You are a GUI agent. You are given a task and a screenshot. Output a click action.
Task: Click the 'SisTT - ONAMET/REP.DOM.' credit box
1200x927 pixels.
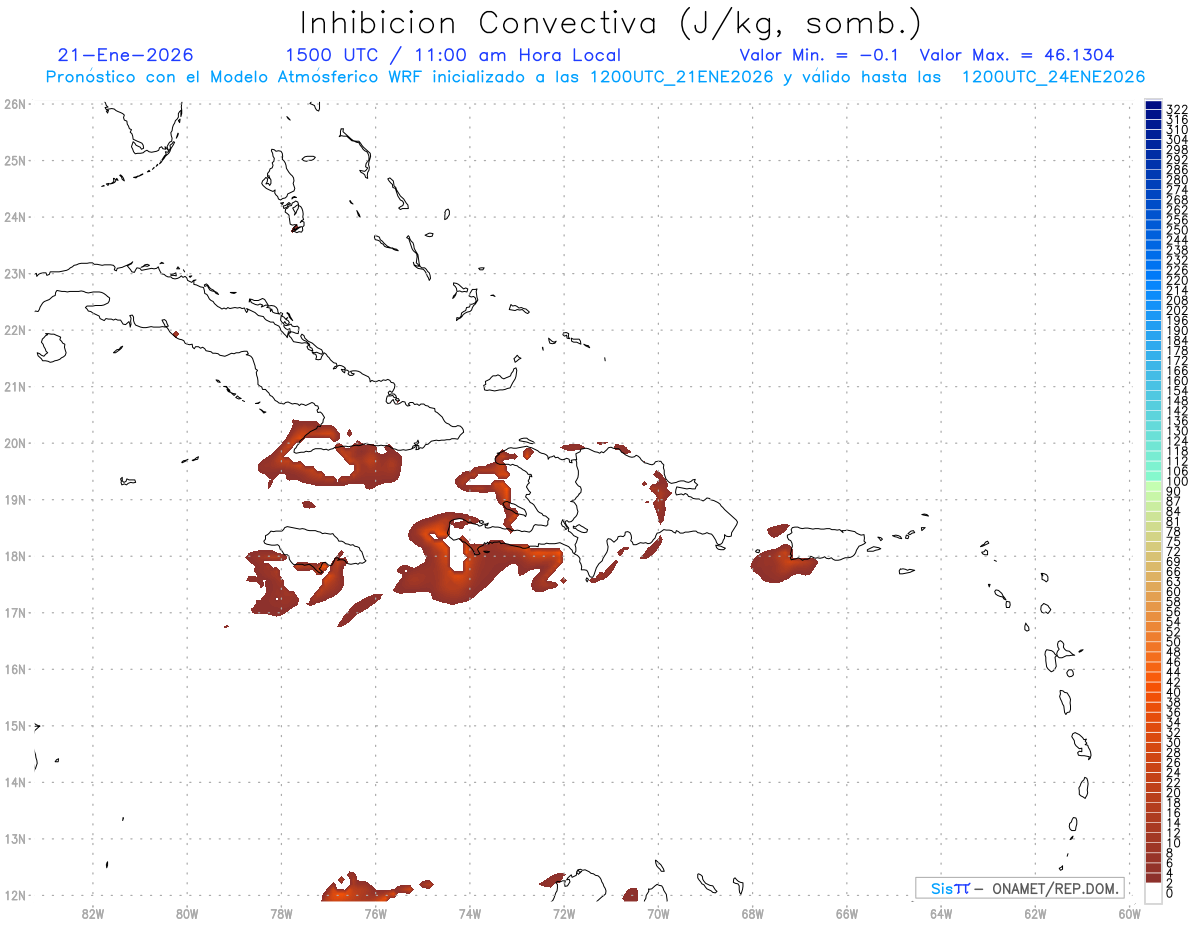[x=1020, y=888]
